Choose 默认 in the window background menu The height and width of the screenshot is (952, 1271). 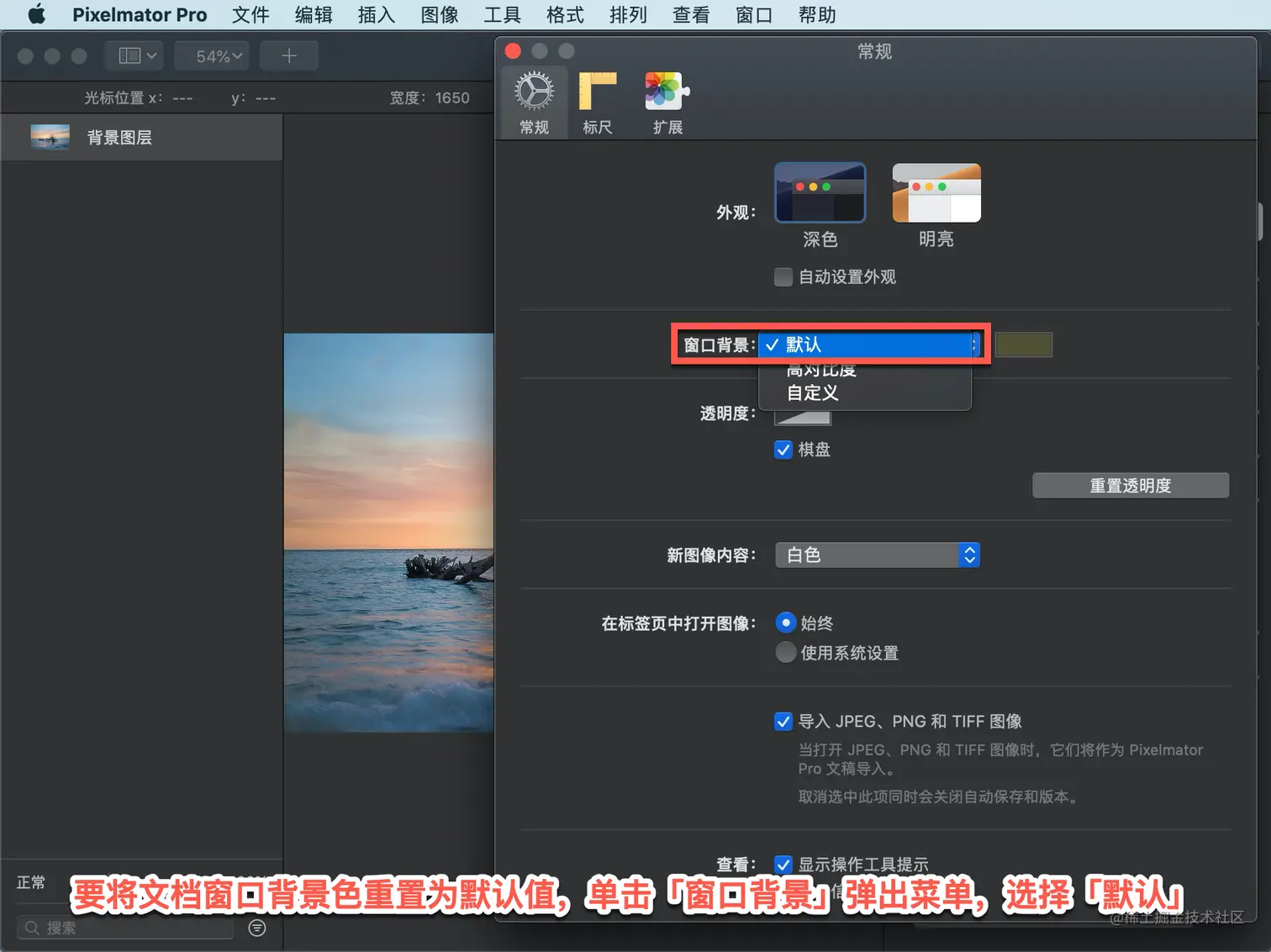coord(866,345)
